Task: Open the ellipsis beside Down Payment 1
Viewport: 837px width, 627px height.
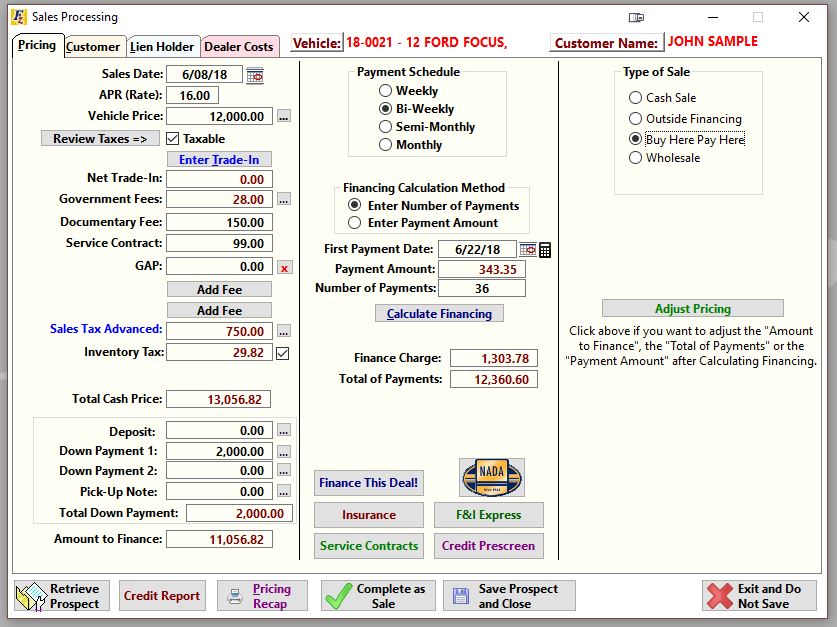Action: tap(282, 449)
